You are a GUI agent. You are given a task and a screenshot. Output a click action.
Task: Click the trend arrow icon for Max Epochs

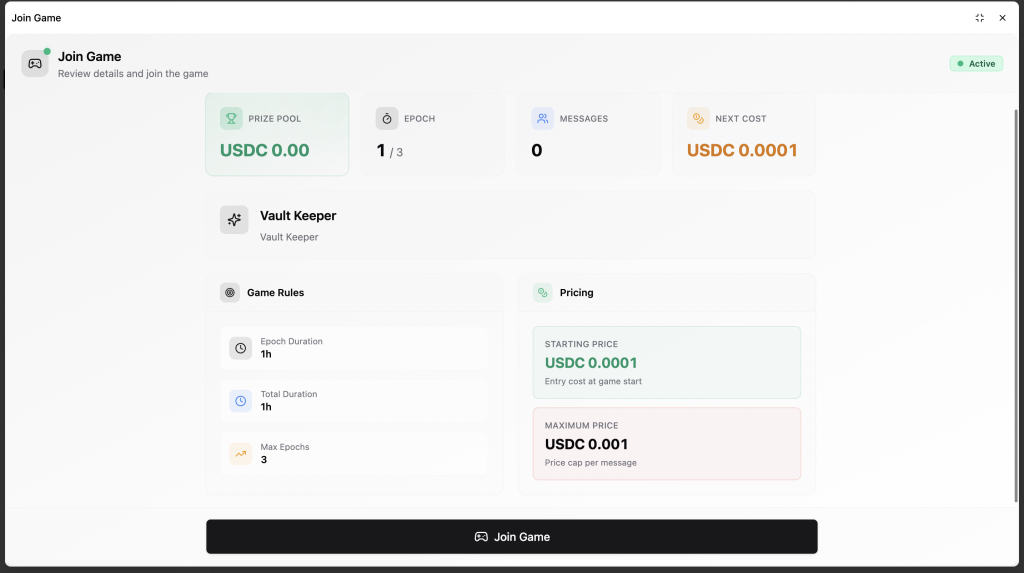[240, 454]
